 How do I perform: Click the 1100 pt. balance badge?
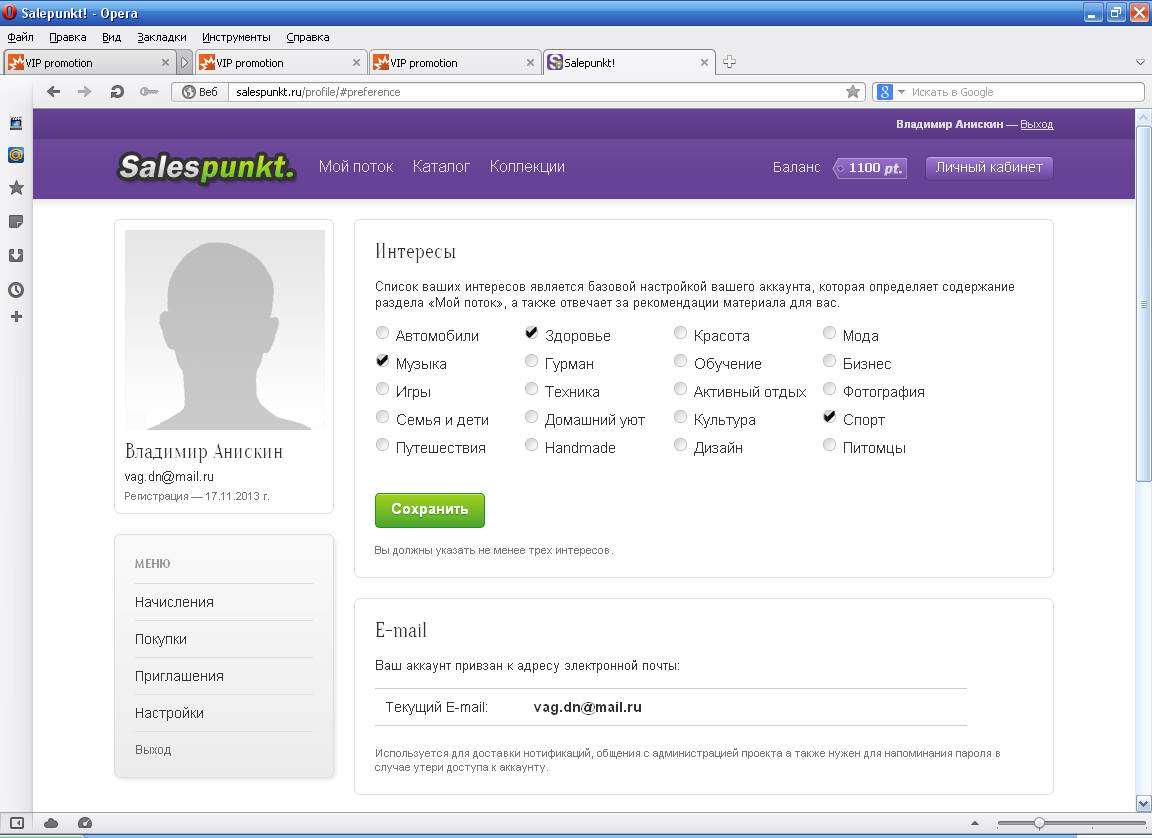[870, 168]
